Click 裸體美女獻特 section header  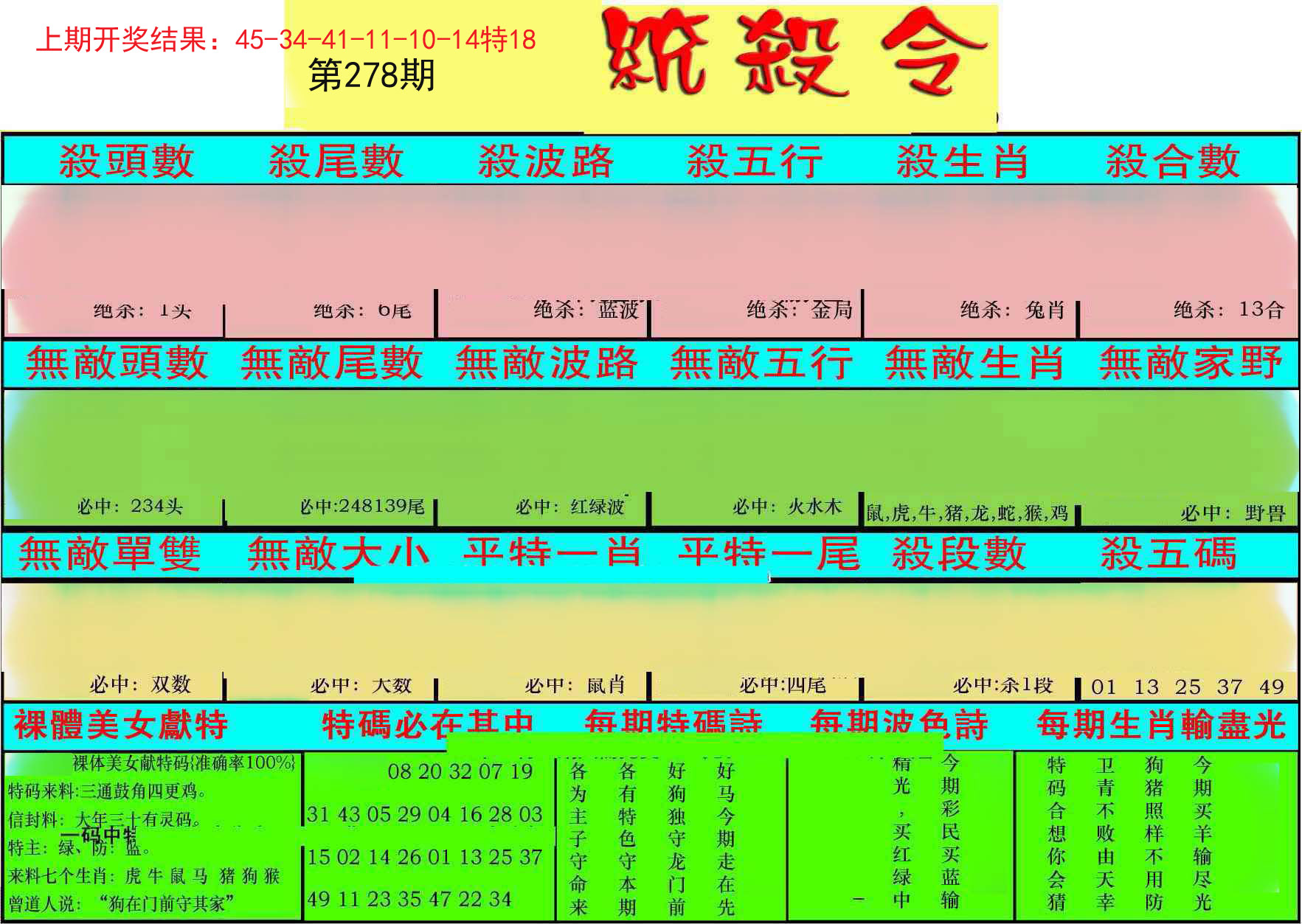click(x=121, y=724)
